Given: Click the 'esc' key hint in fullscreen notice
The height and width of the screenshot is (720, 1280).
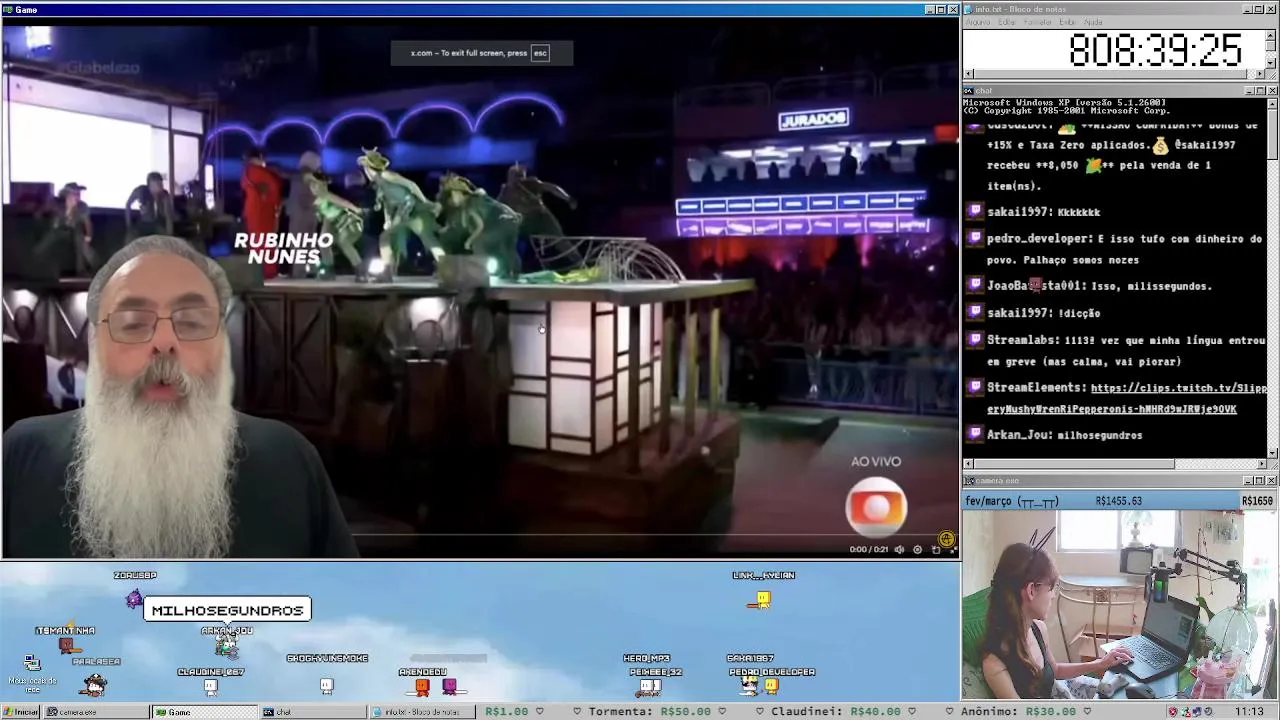Looking at the screenshot, I should (540, 53).
